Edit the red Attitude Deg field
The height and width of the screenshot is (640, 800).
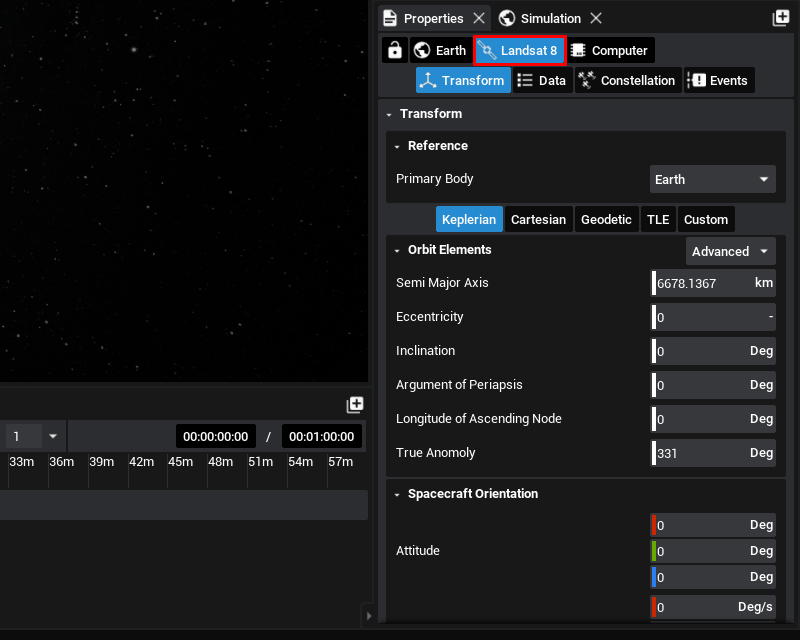pos(713,525)
